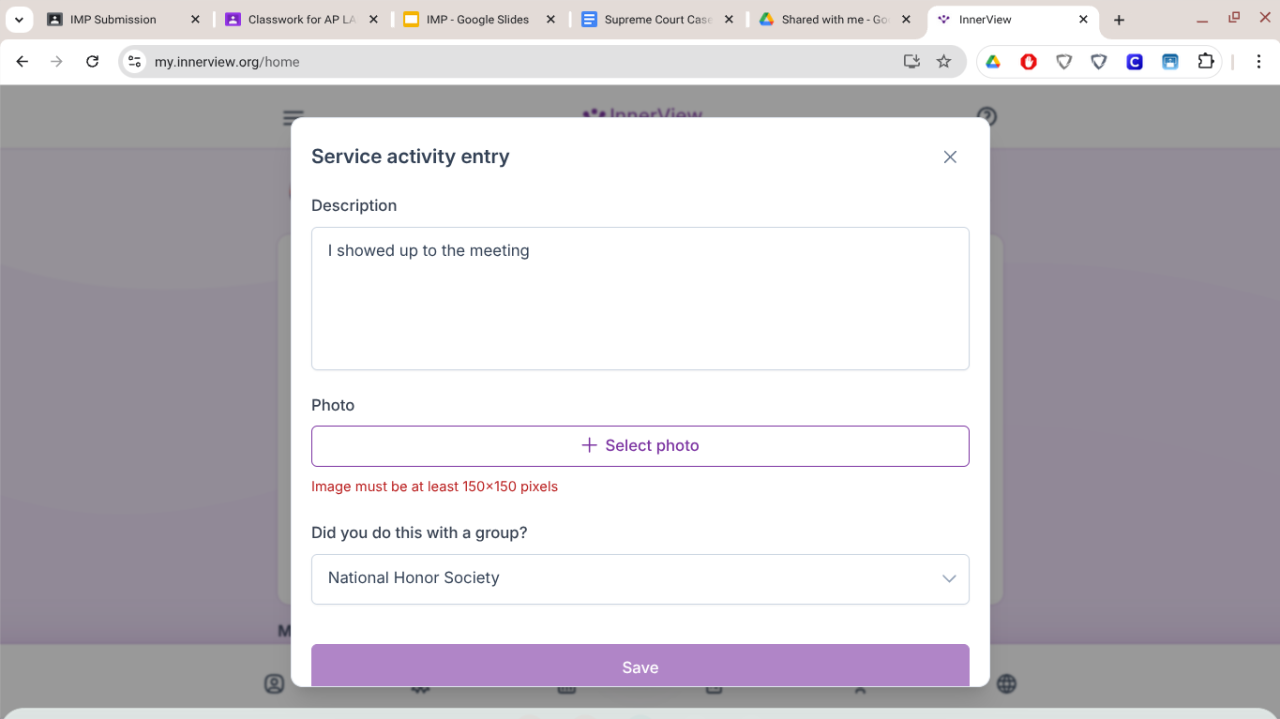Viewport: 1280px width, 719px height.
Task: Open the Chrome three-dot menu
Action: 1259,62
